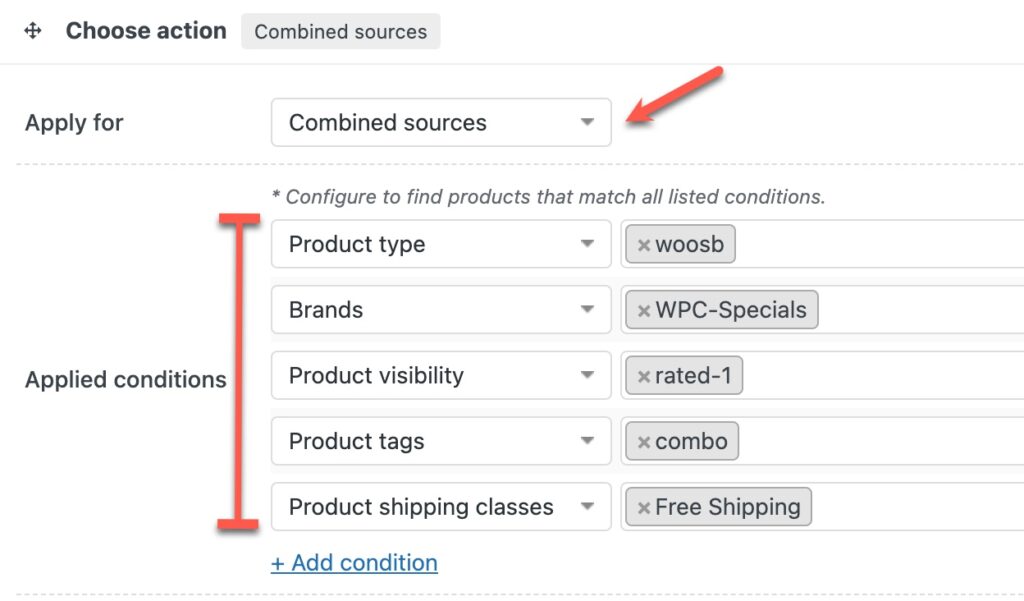The height and width of the screenshot is (601, 1024).
Task: Click the Apply for dropdown caret
Action: click(588, 122)
